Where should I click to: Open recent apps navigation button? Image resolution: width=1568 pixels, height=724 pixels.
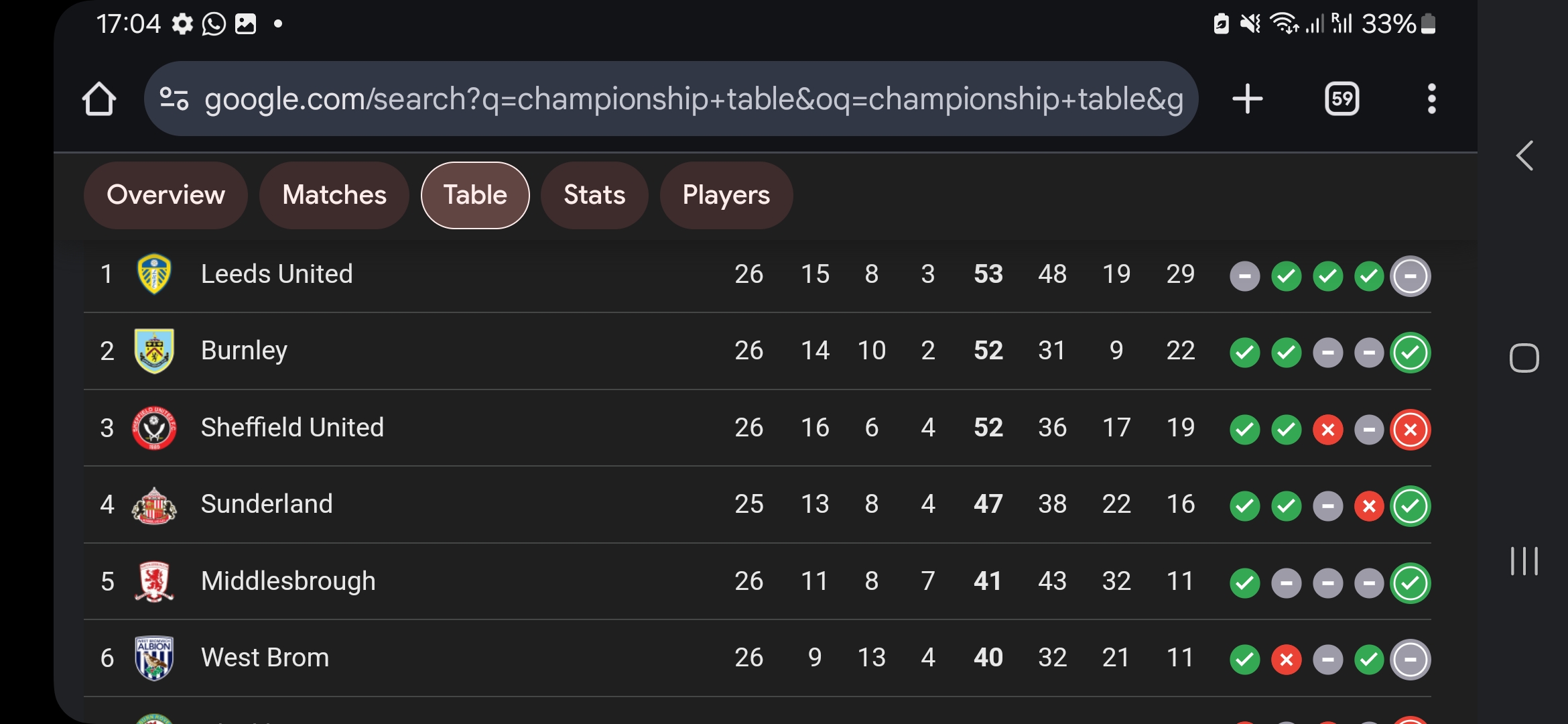tap(1524, 561)
